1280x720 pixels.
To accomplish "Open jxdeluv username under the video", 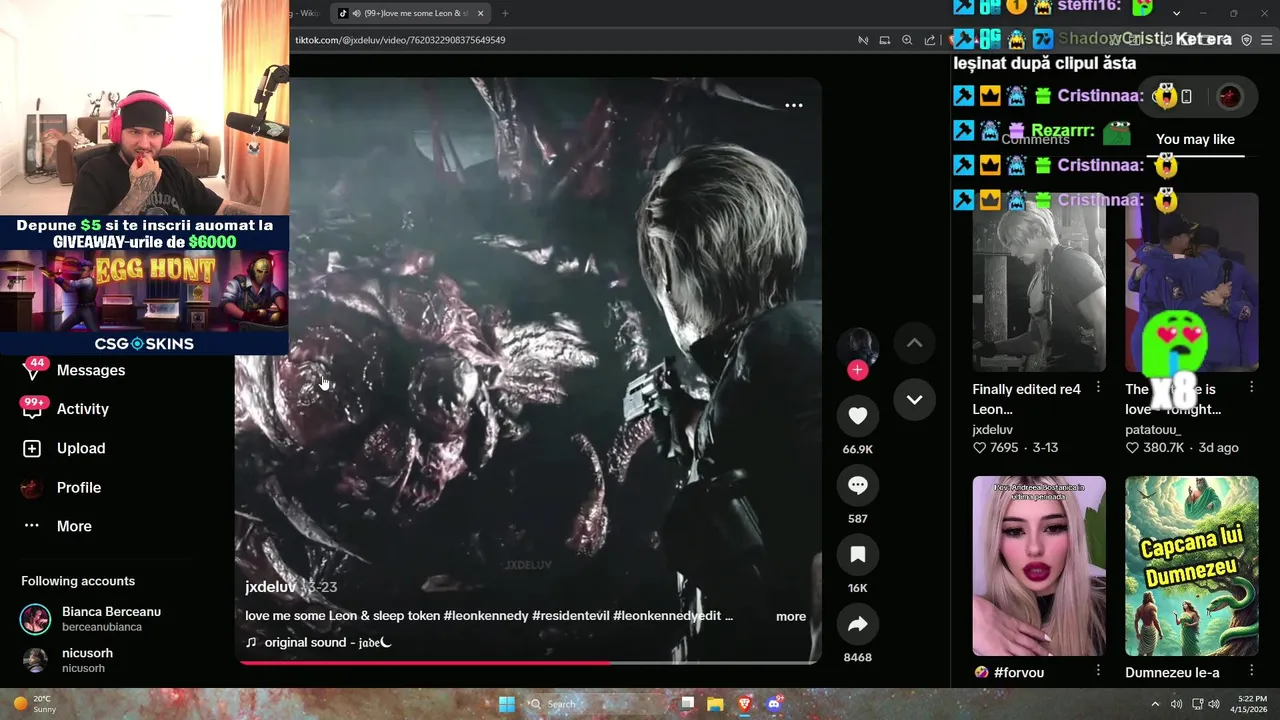I will tap(271, 587).
